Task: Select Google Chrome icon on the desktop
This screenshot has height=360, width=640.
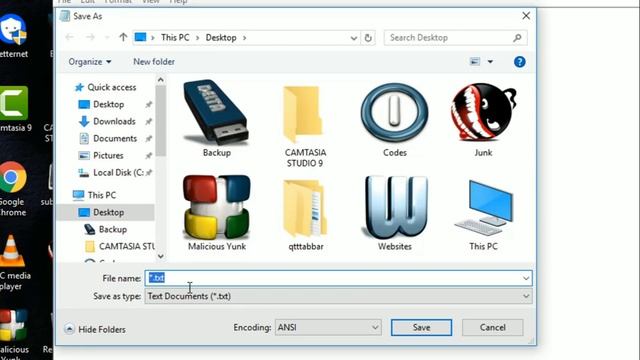Action: 13,189
